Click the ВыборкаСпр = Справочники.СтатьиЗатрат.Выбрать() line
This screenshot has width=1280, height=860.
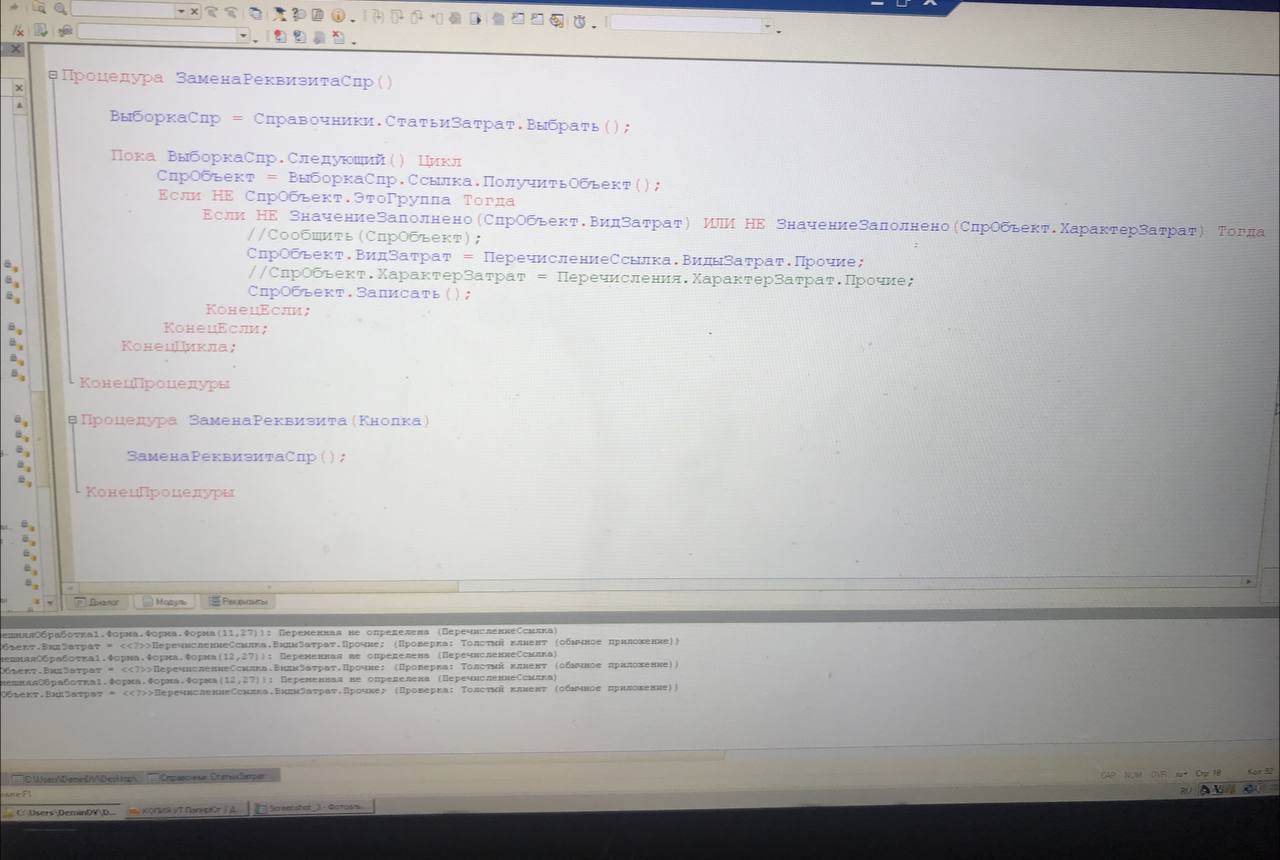(x=370, y=121)
